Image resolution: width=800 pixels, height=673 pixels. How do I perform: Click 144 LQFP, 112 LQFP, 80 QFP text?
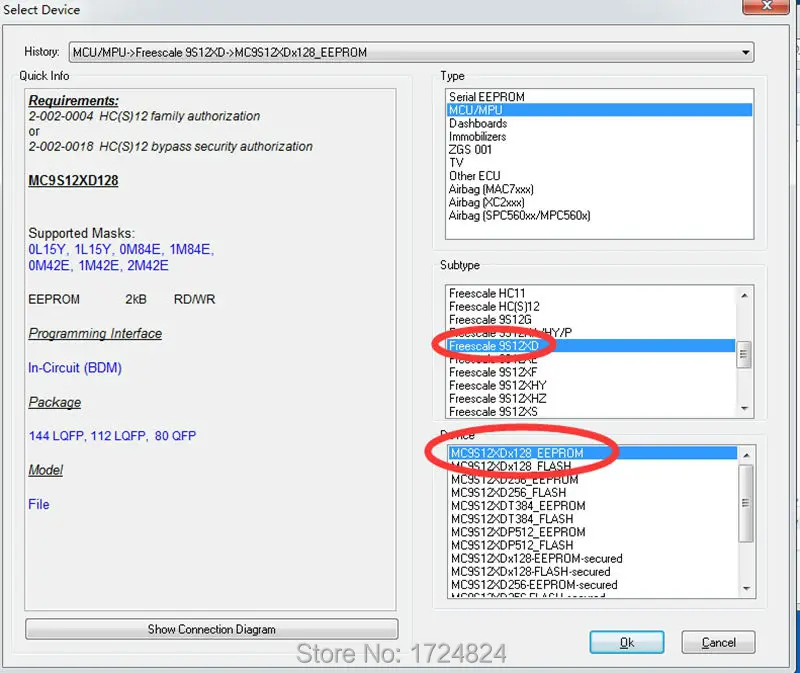pos(112,436)
